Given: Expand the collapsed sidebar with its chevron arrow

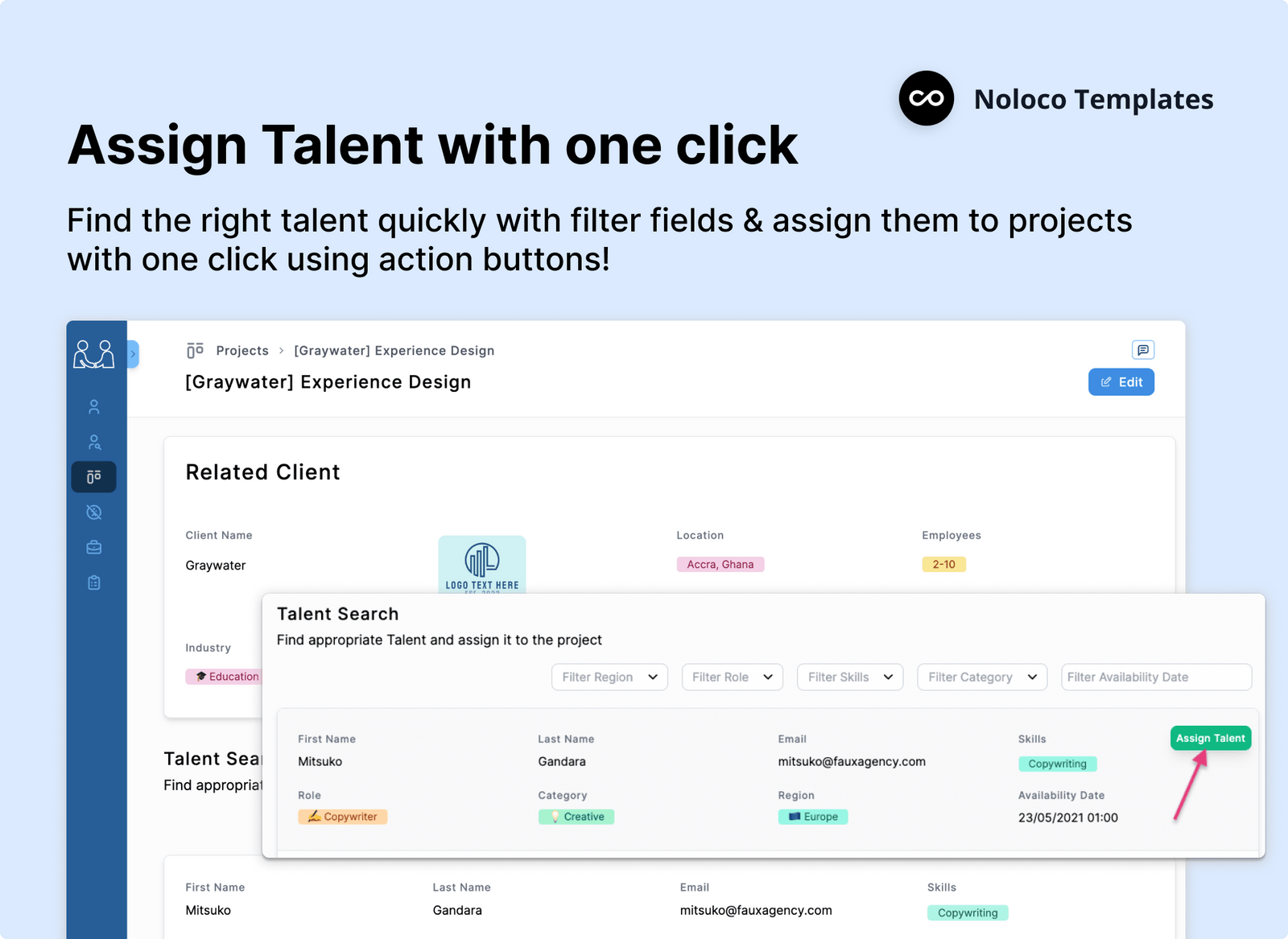Looking at the screenshot, I should (133, 353).
